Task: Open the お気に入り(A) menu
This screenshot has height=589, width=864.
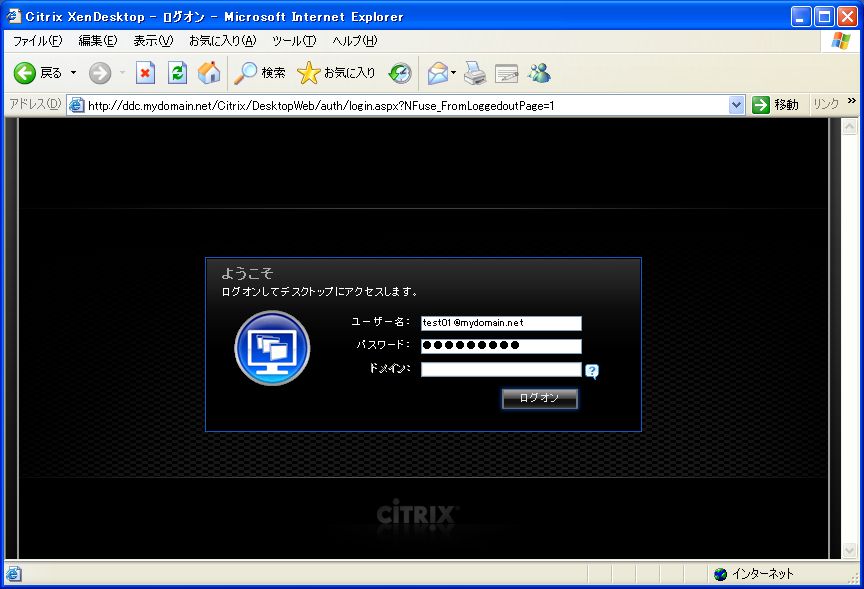Action: [223, 41]
